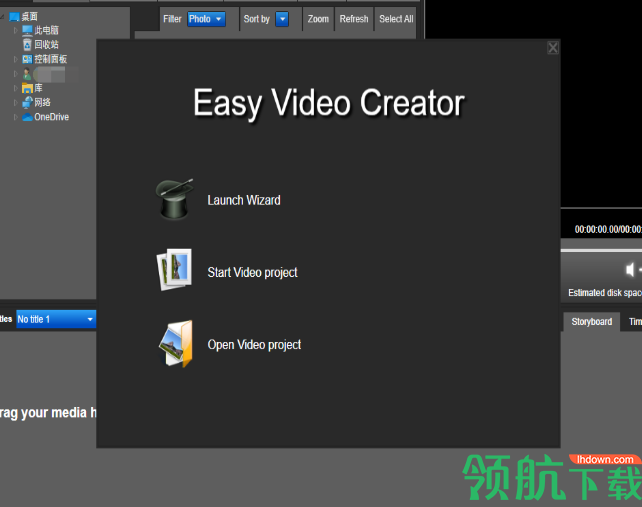Expand the 库 tree node
The width and height of the screenshot is (642, 507).
[16, 88]
